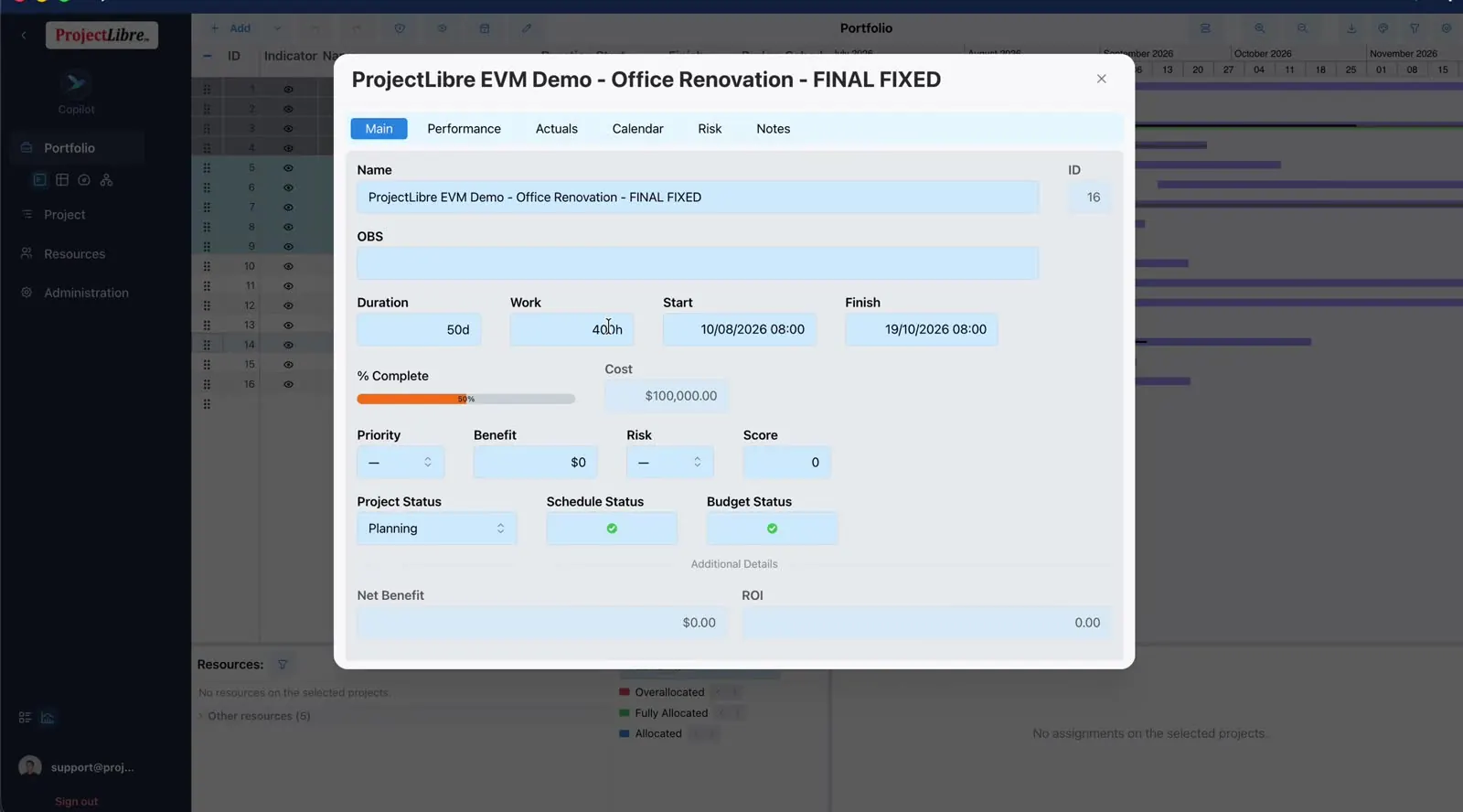This screenshot has width=1463, height=812.
Task: Click the empty OBS input field
Action: point(698,263)
